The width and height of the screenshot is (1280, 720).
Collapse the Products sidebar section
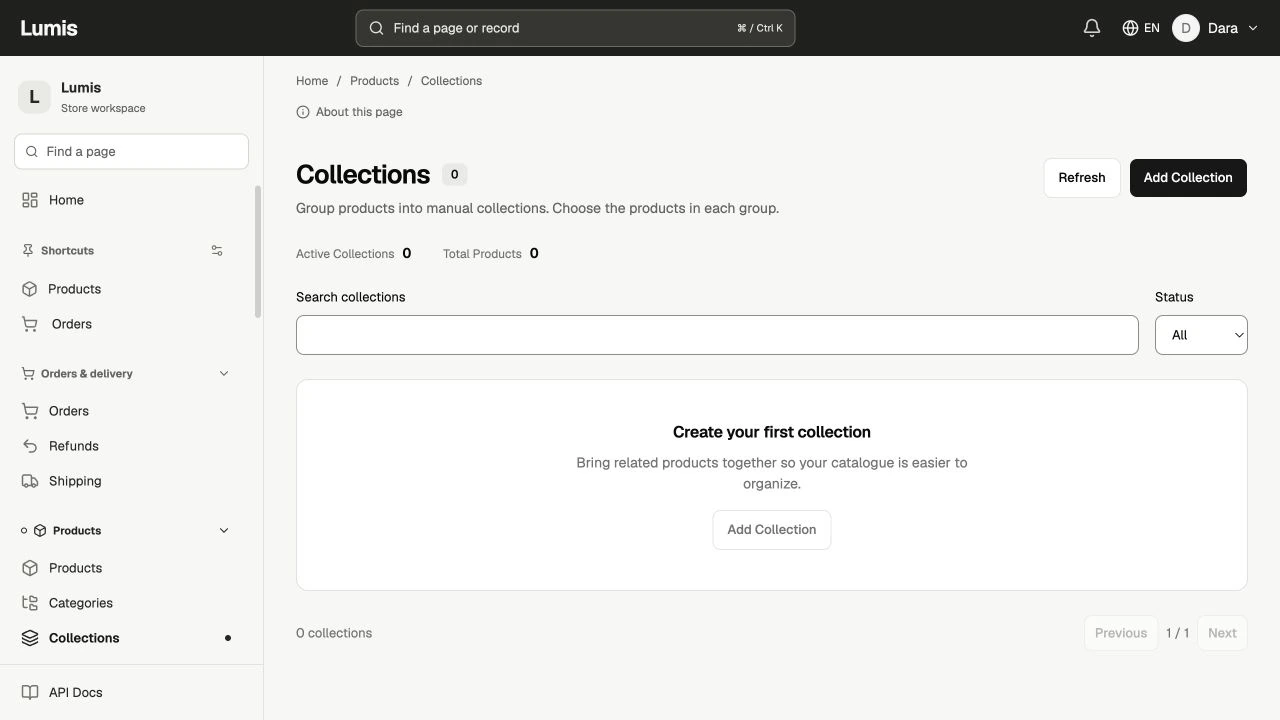(x=224, y=531)
